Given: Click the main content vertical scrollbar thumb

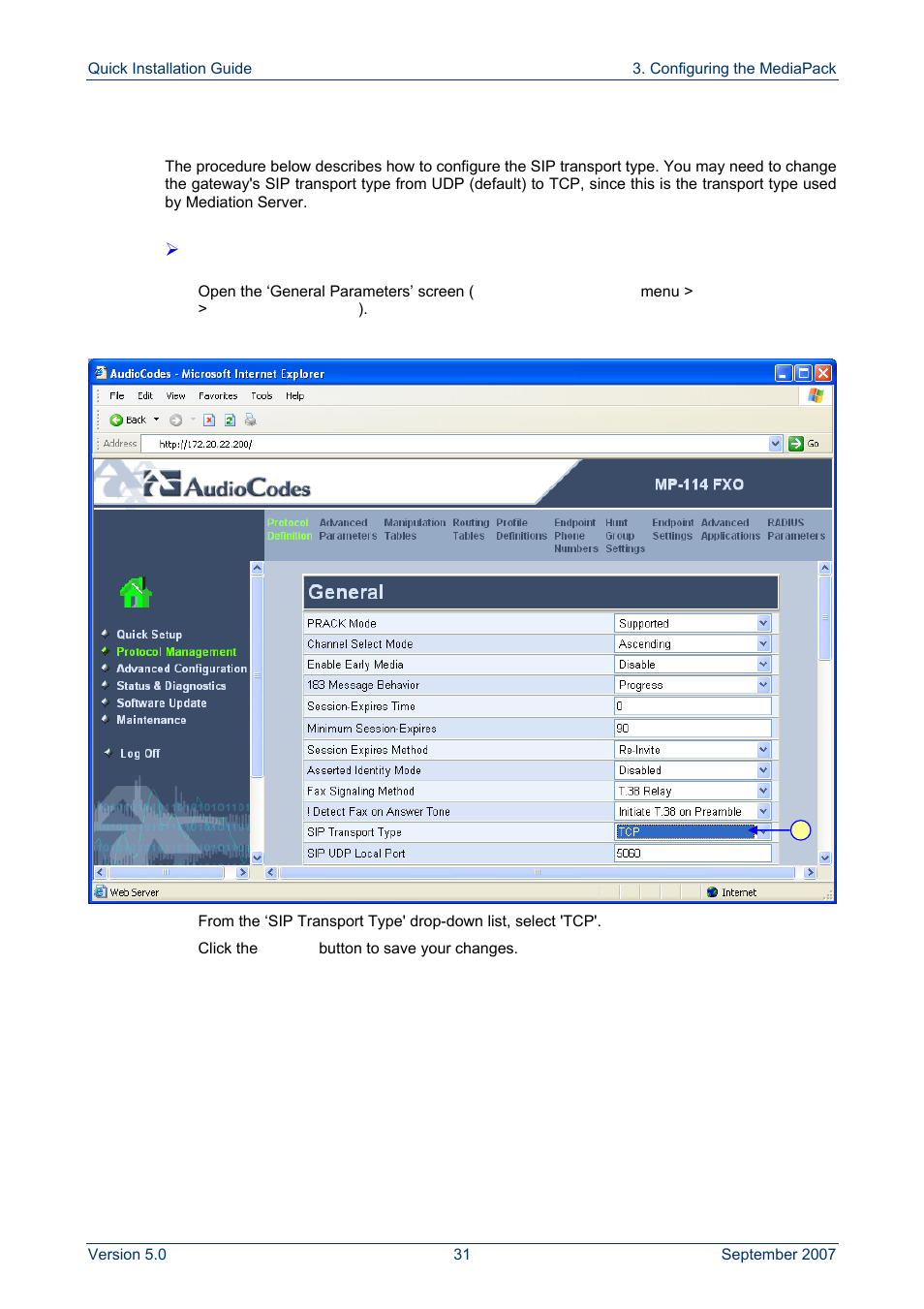Looking at the screenshot, I should [825, 618].
